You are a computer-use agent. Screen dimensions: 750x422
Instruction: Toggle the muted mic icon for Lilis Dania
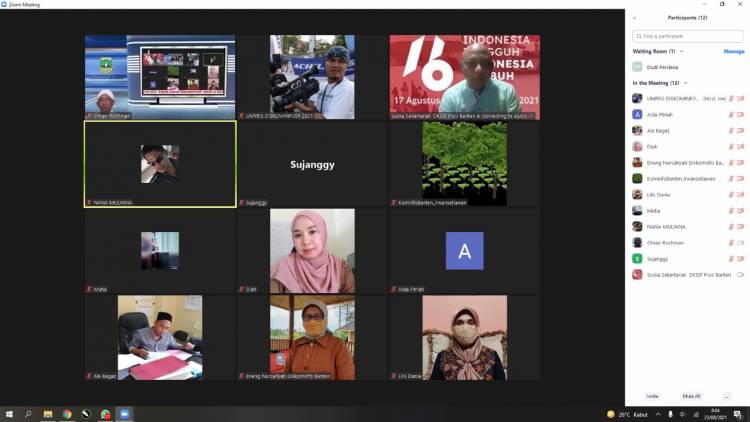click(x=731, y=195)
